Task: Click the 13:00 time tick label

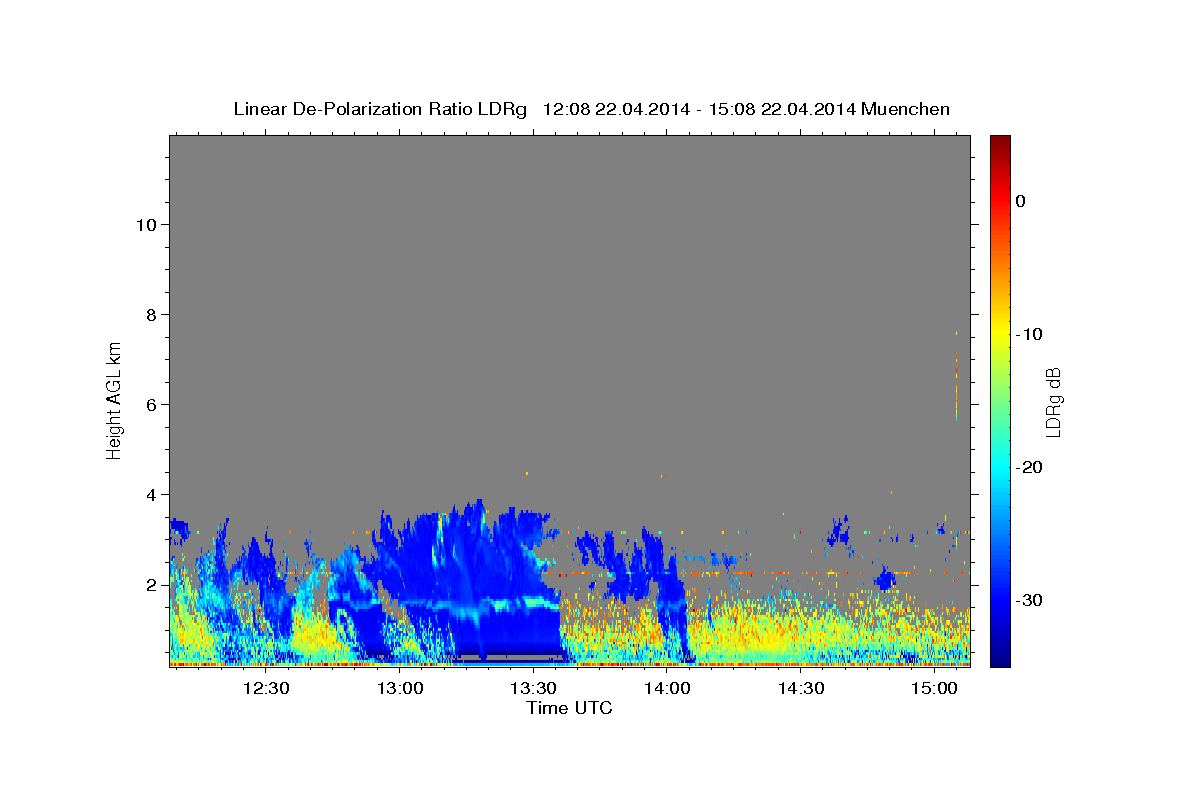Action: [x=400, y=689]
